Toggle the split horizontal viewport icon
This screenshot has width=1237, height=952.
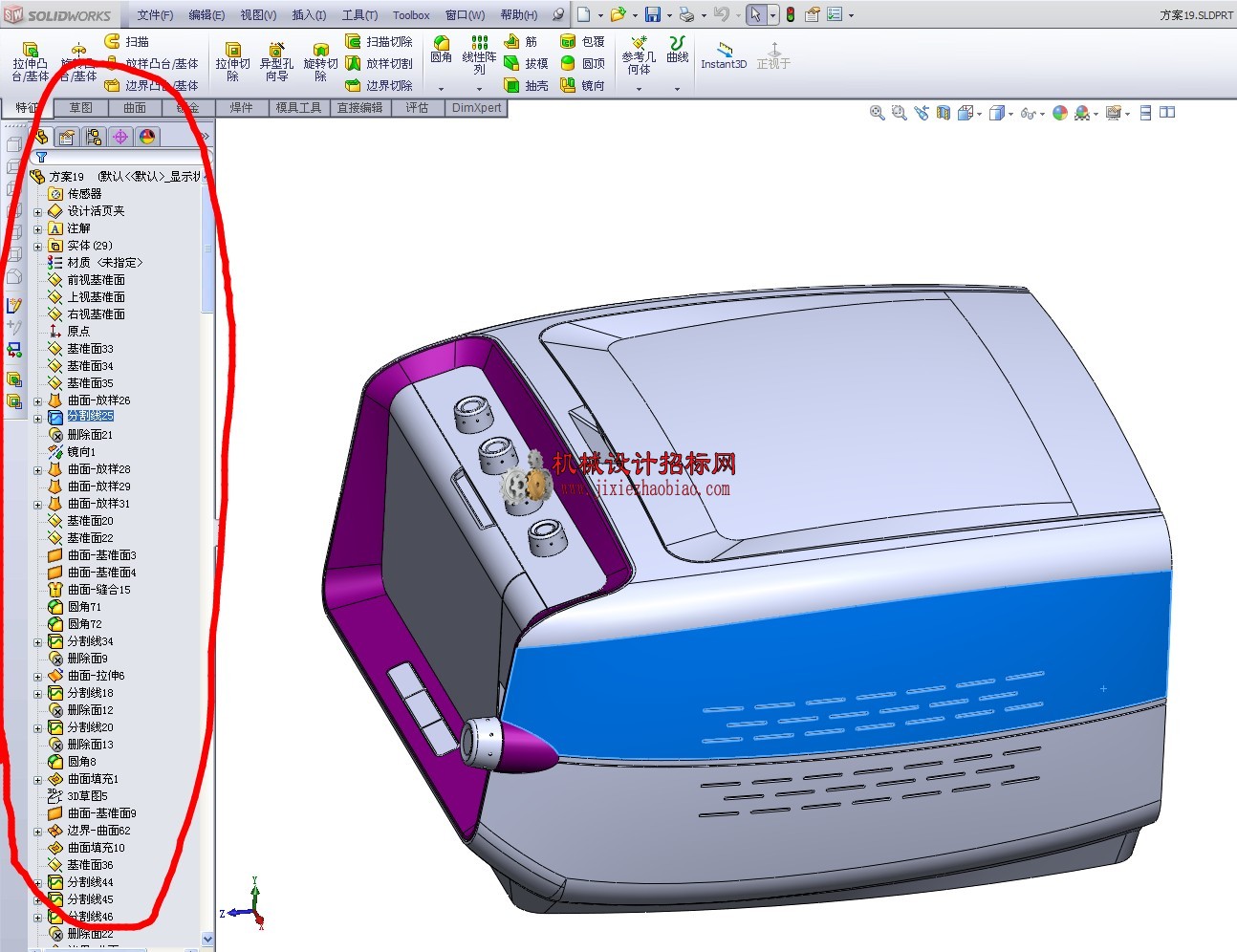(1145, 113)
